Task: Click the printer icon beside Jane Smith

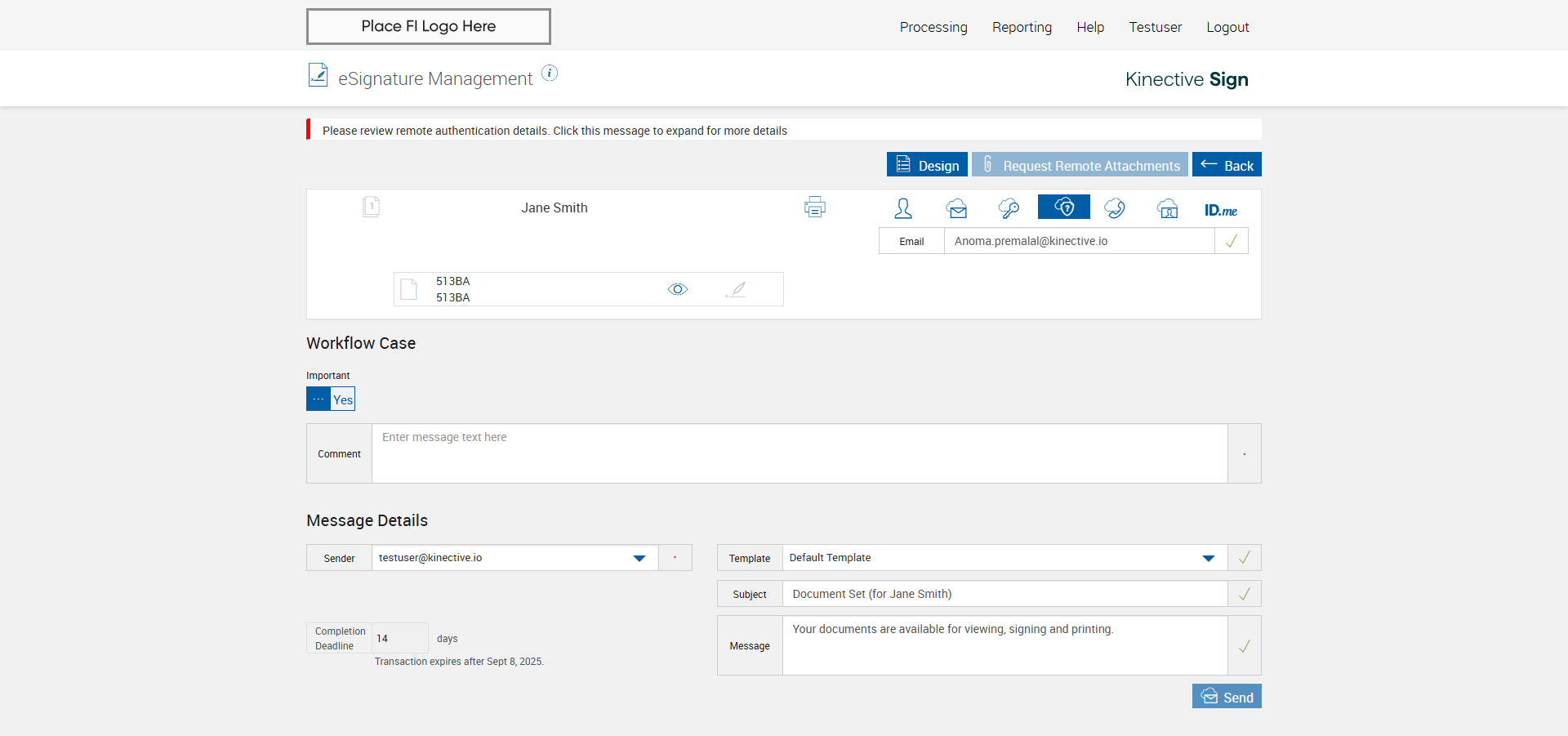Action: coord(814,207)
